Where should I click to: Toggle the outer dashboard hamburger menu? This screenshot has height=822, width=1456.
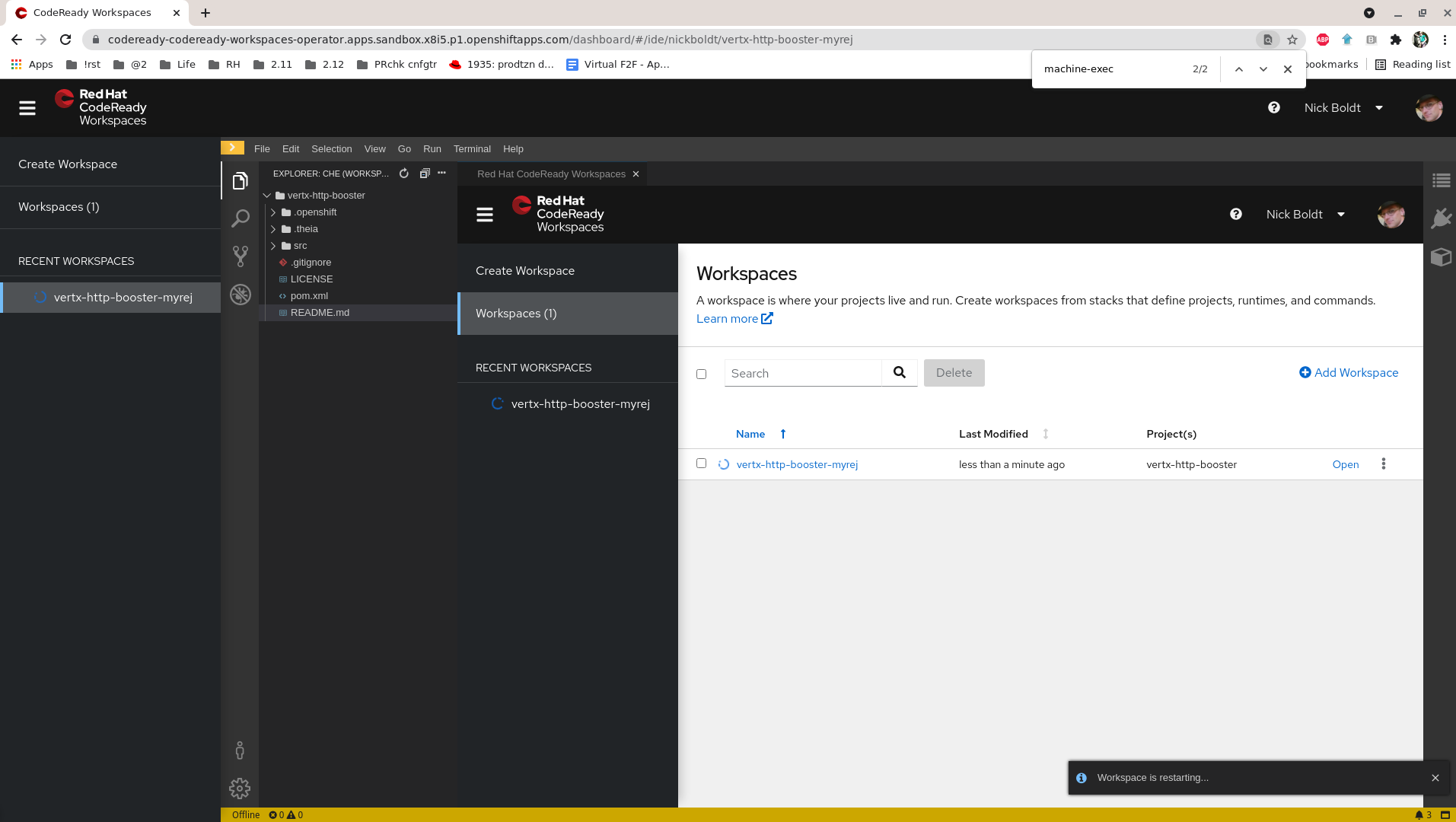coord(27,108)
